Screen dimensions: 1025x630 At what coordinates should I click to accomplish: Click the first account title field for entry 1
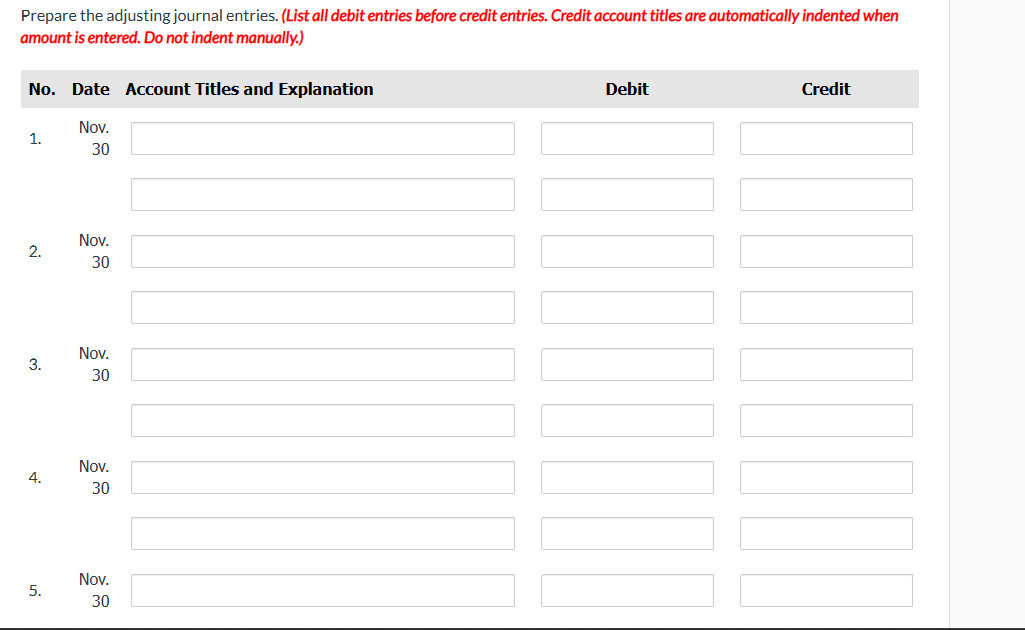322,138
